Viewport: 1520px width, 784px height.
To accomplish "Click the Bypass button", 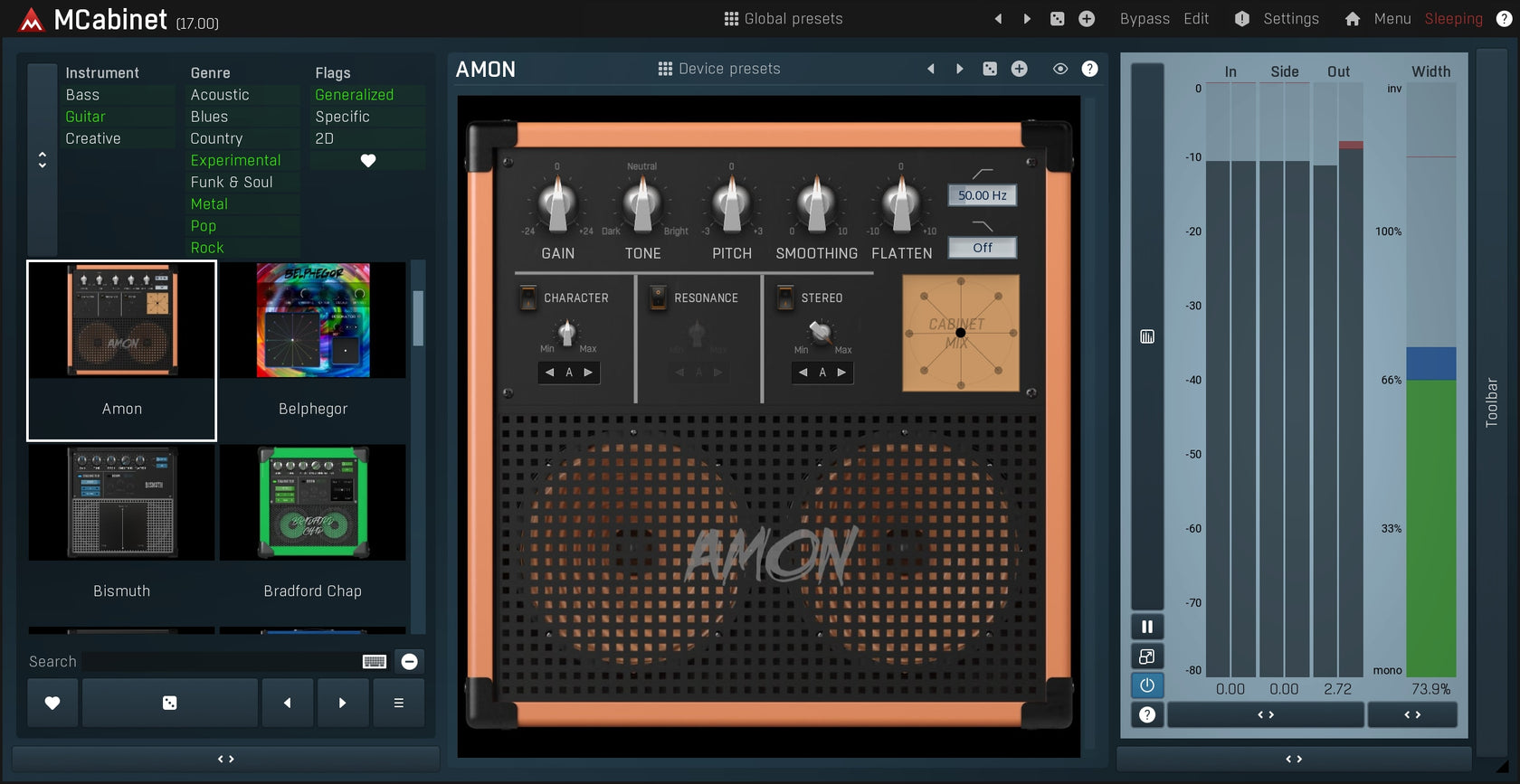I will 1145,19.
